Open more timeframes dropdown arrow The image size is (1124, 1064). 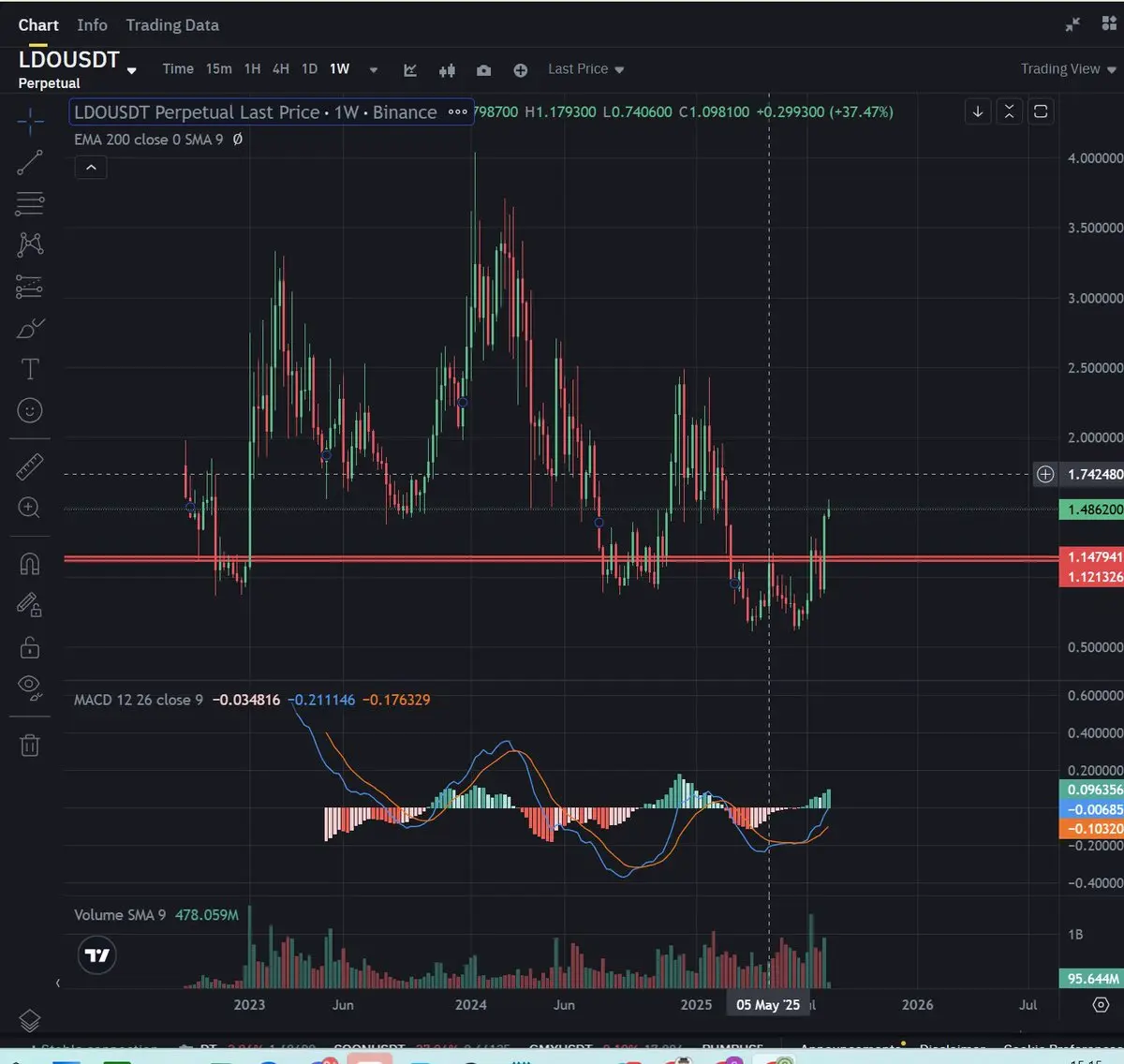click(x=374, y=69)
